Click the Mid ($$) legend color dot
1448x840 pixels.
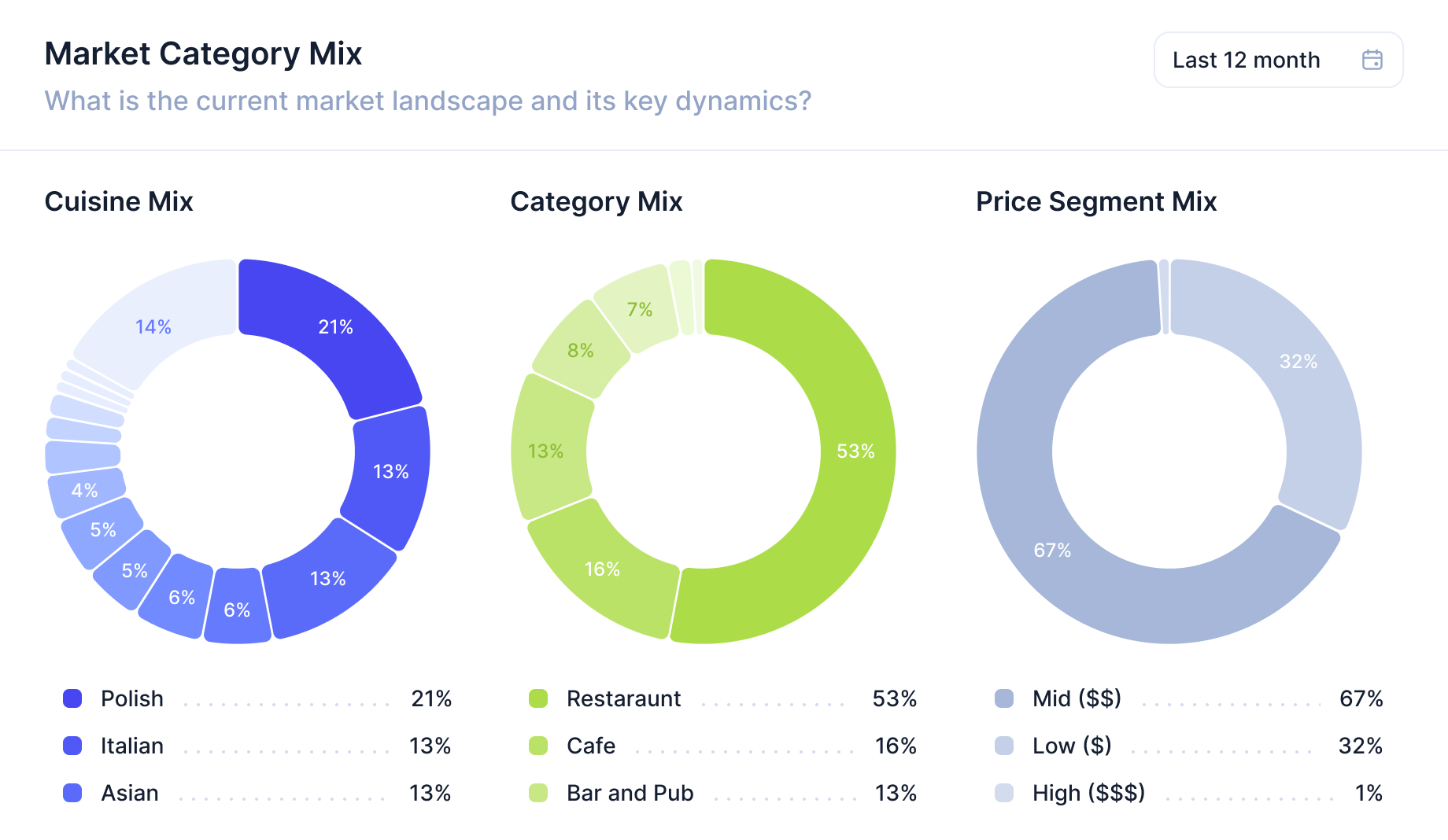click(x=1004, y=698)
